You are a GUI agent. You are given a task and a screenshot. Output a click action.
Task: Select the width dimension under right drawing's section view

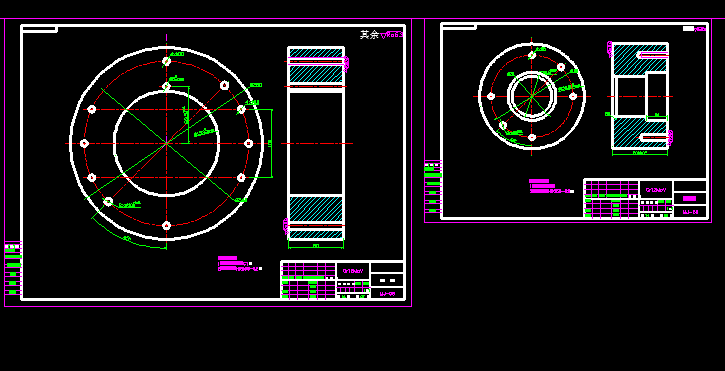point(640,153)
